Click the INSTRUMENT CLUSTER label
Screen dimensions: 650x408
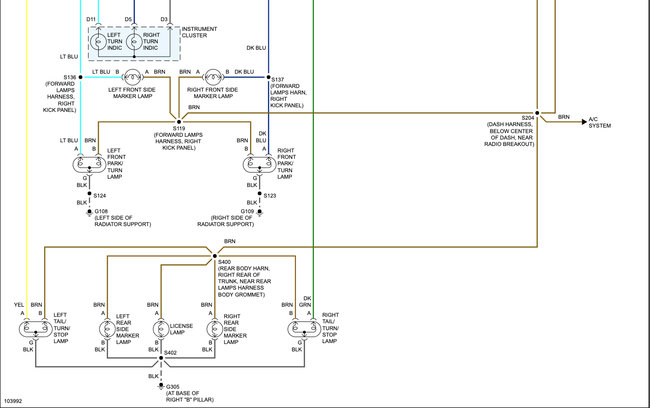[199, 32]
